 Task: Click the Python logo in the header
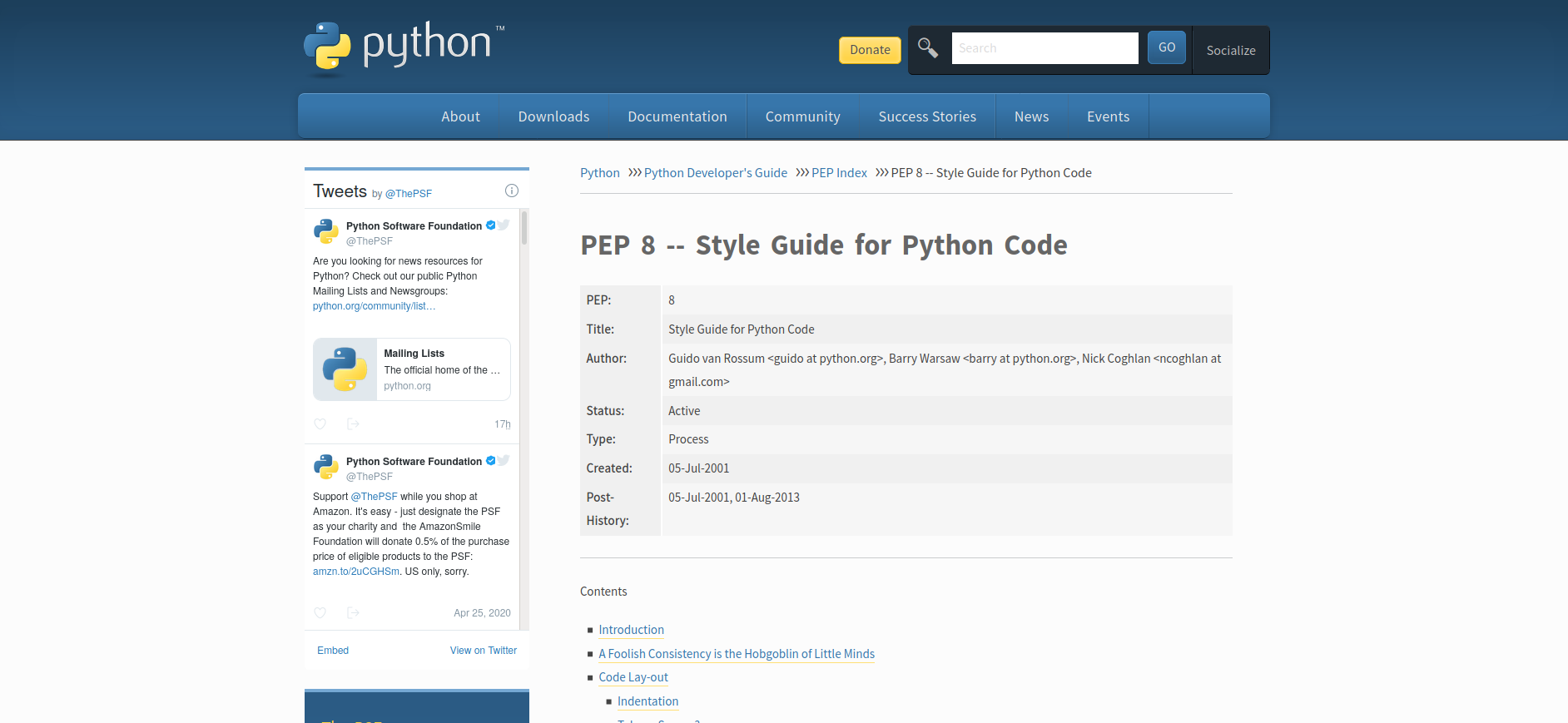pyautogui.click(x=404, y=47)
